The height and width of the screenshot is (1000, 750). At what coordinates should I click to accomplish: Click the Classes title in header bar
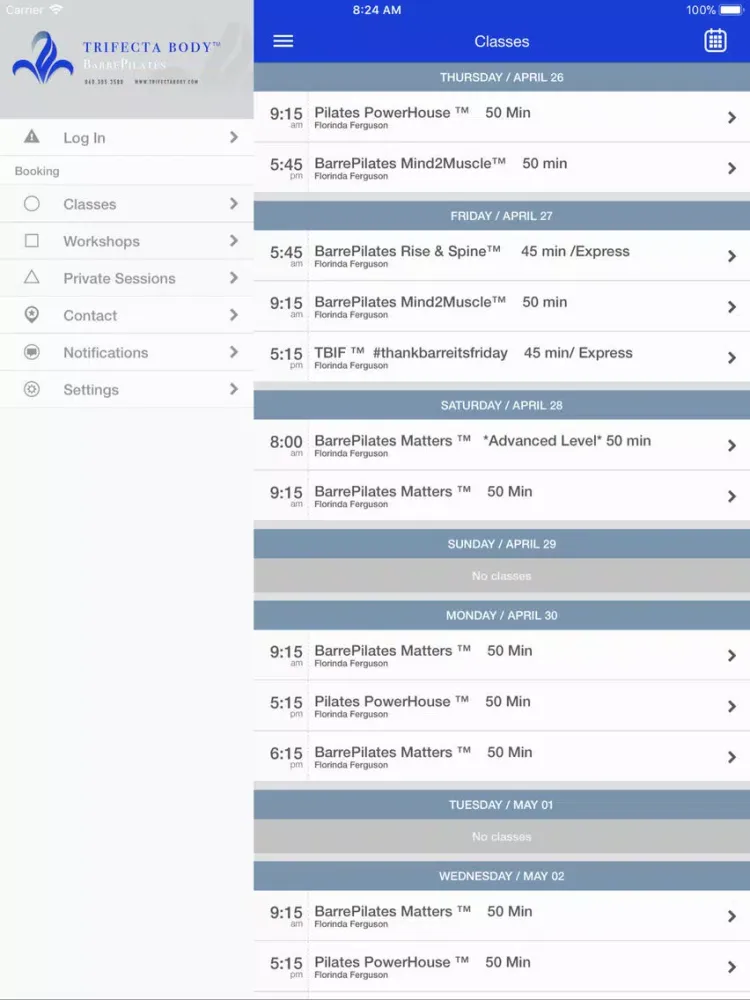point(502,41)
